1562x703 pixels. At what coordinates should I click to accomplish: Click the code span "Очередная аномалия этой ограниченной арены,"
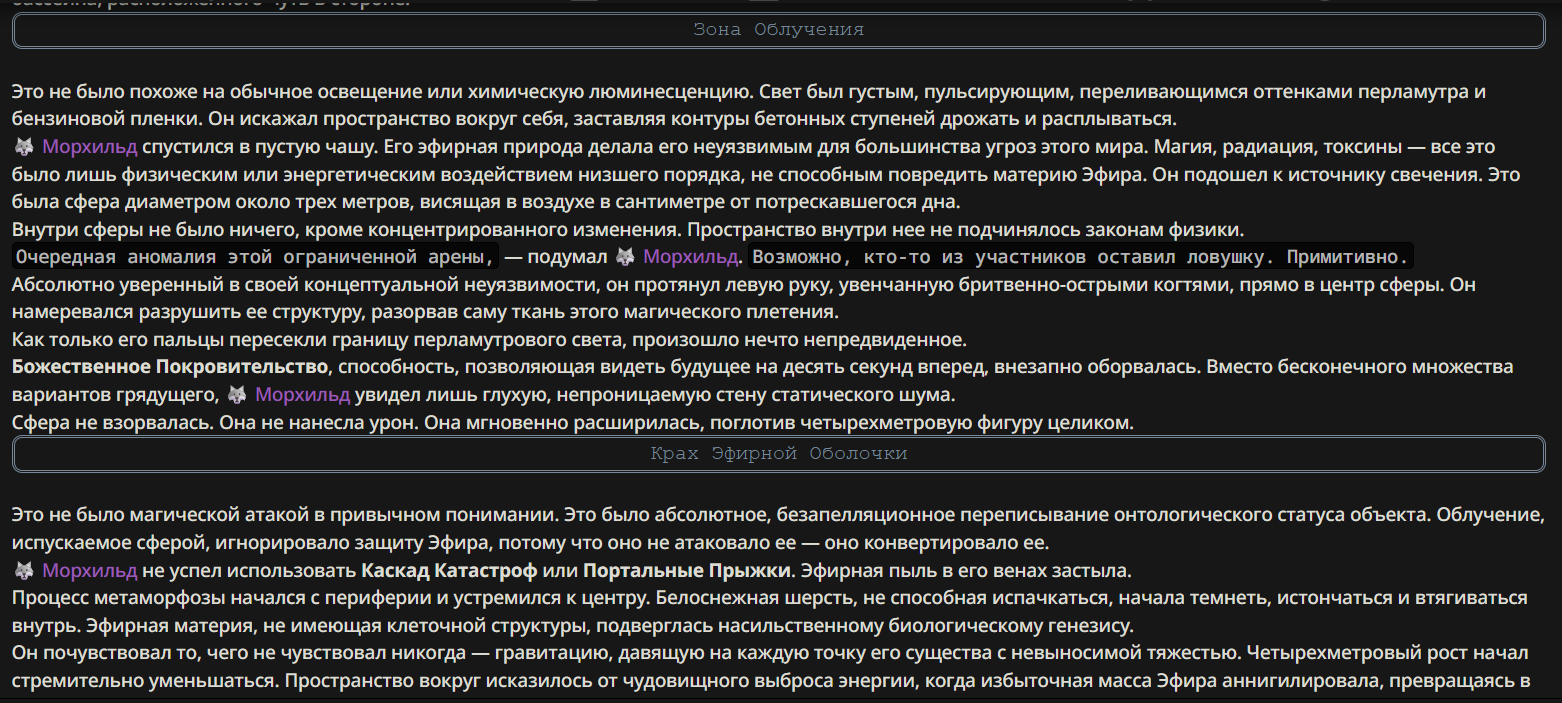click(x=255, y=257)
